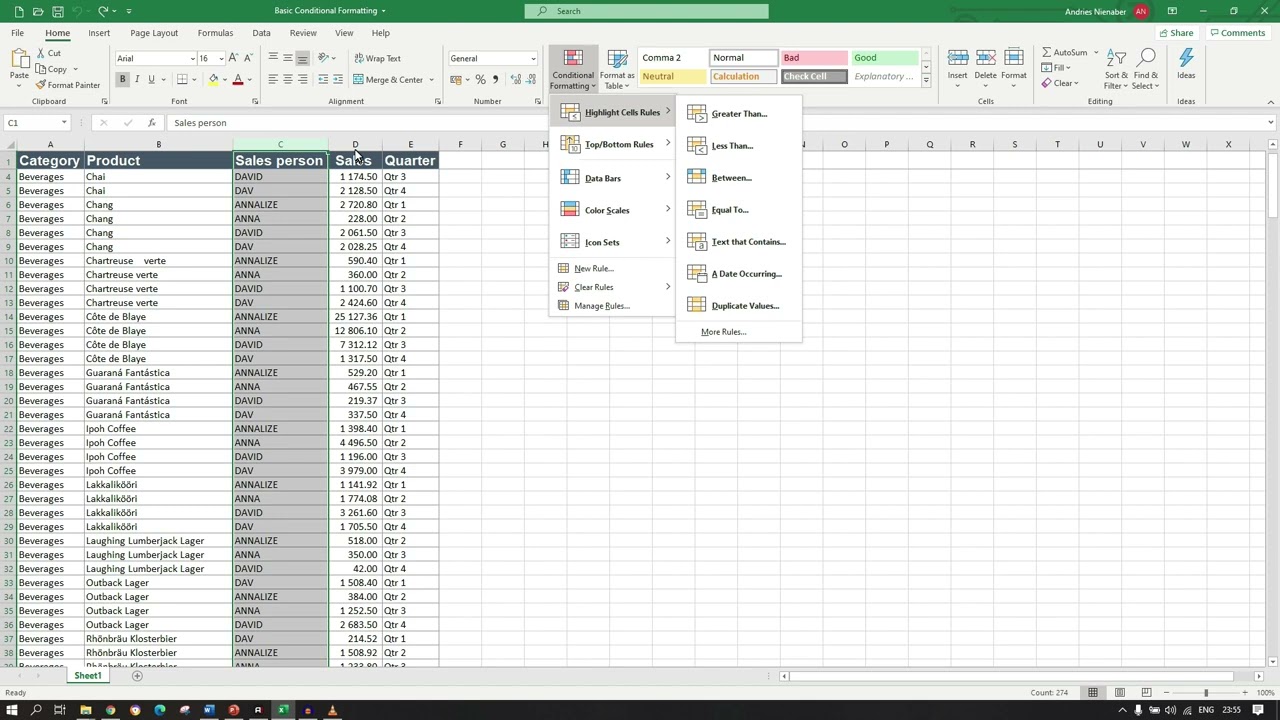
Task: Toggle italic formatting
Action: click(137, 79)
